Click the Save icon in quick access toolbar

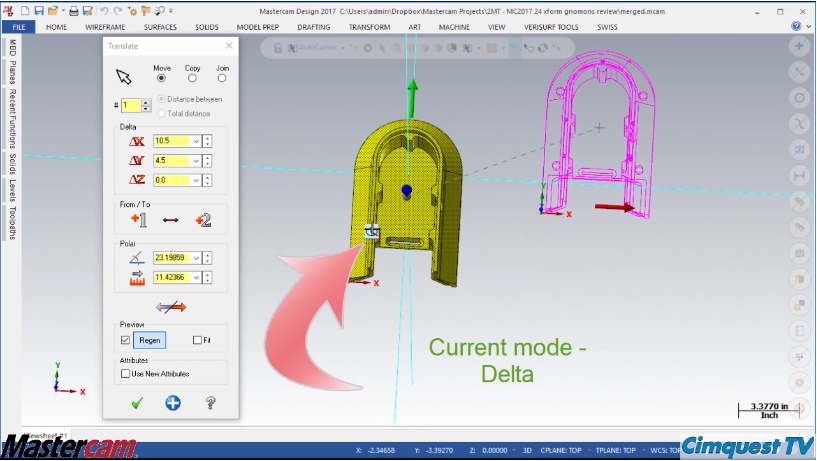tap(39, 10)
